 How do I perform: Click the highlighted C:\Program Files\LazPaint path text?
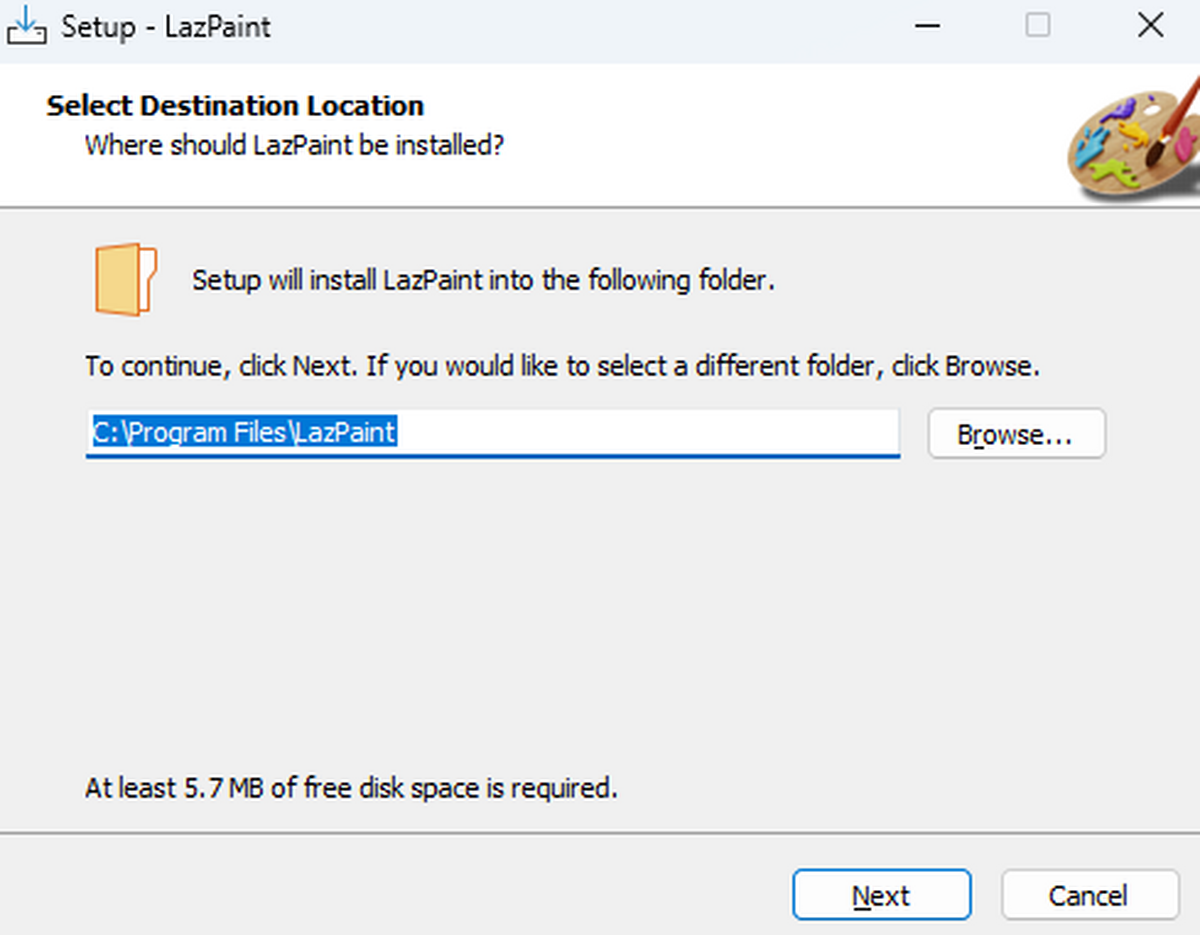(x=245, y=432)
